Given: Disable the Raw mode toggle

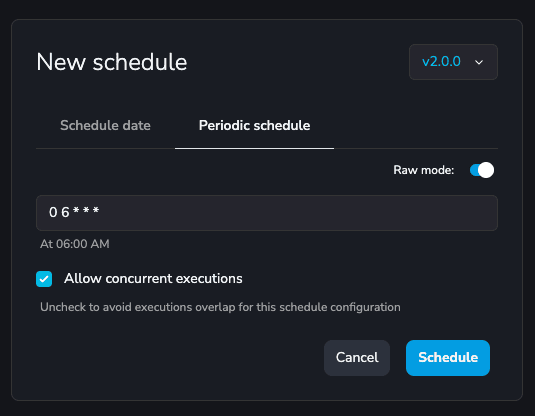Looking at the screenshot, I should click(482, 170).
